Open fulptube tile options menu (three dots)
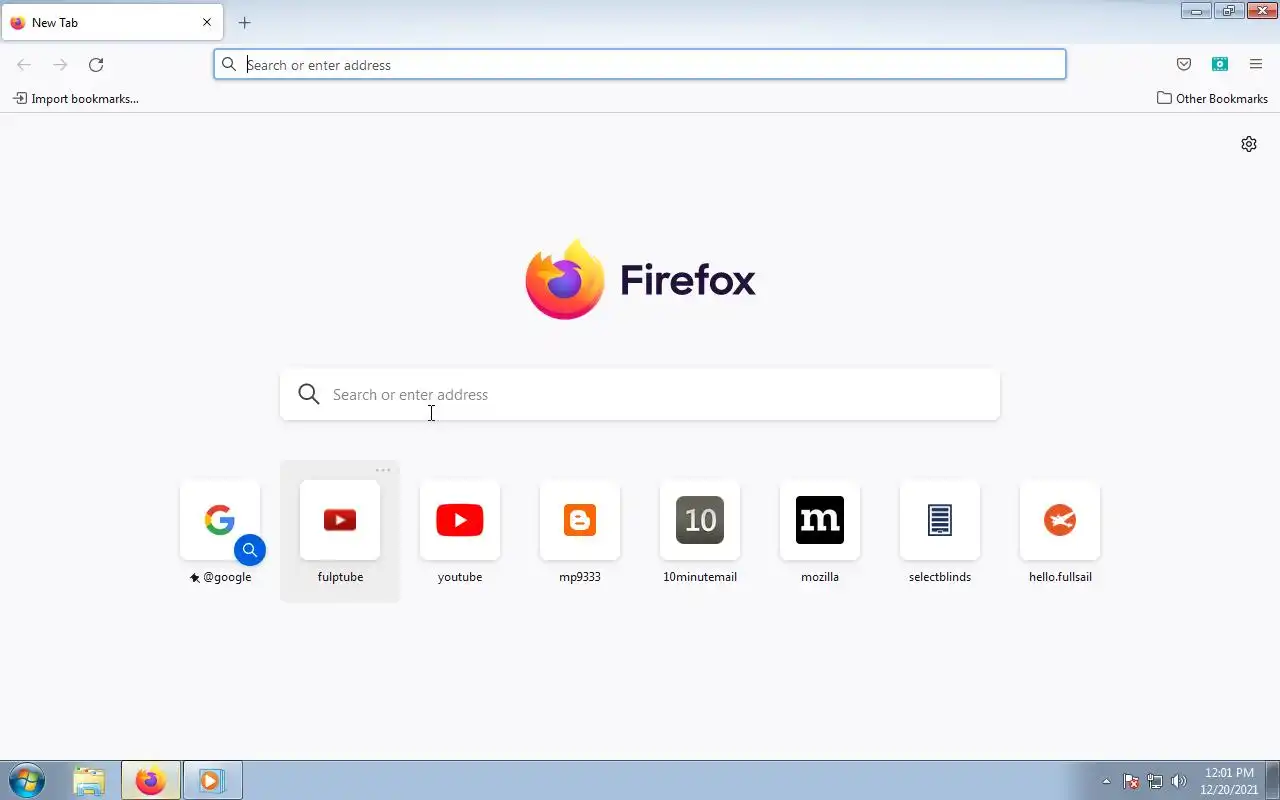Viewport: 1280px width, 800px height. [383, 470]
